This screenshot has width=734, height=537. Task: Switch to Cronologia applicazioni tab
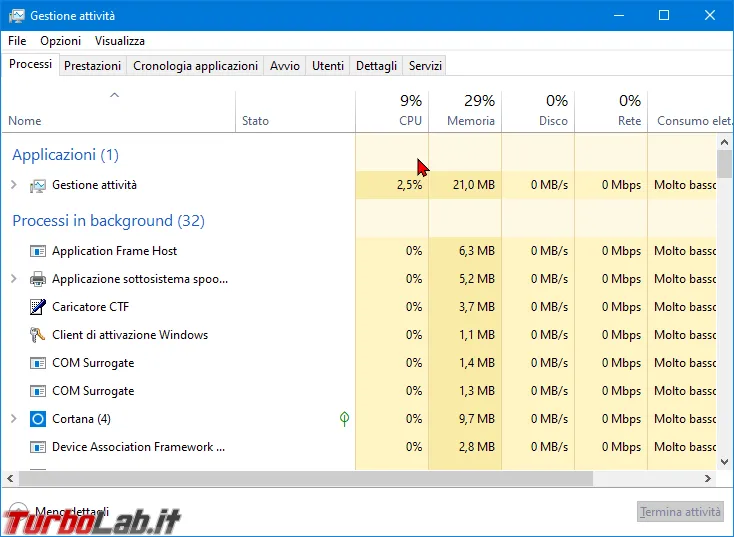[195, 66]
